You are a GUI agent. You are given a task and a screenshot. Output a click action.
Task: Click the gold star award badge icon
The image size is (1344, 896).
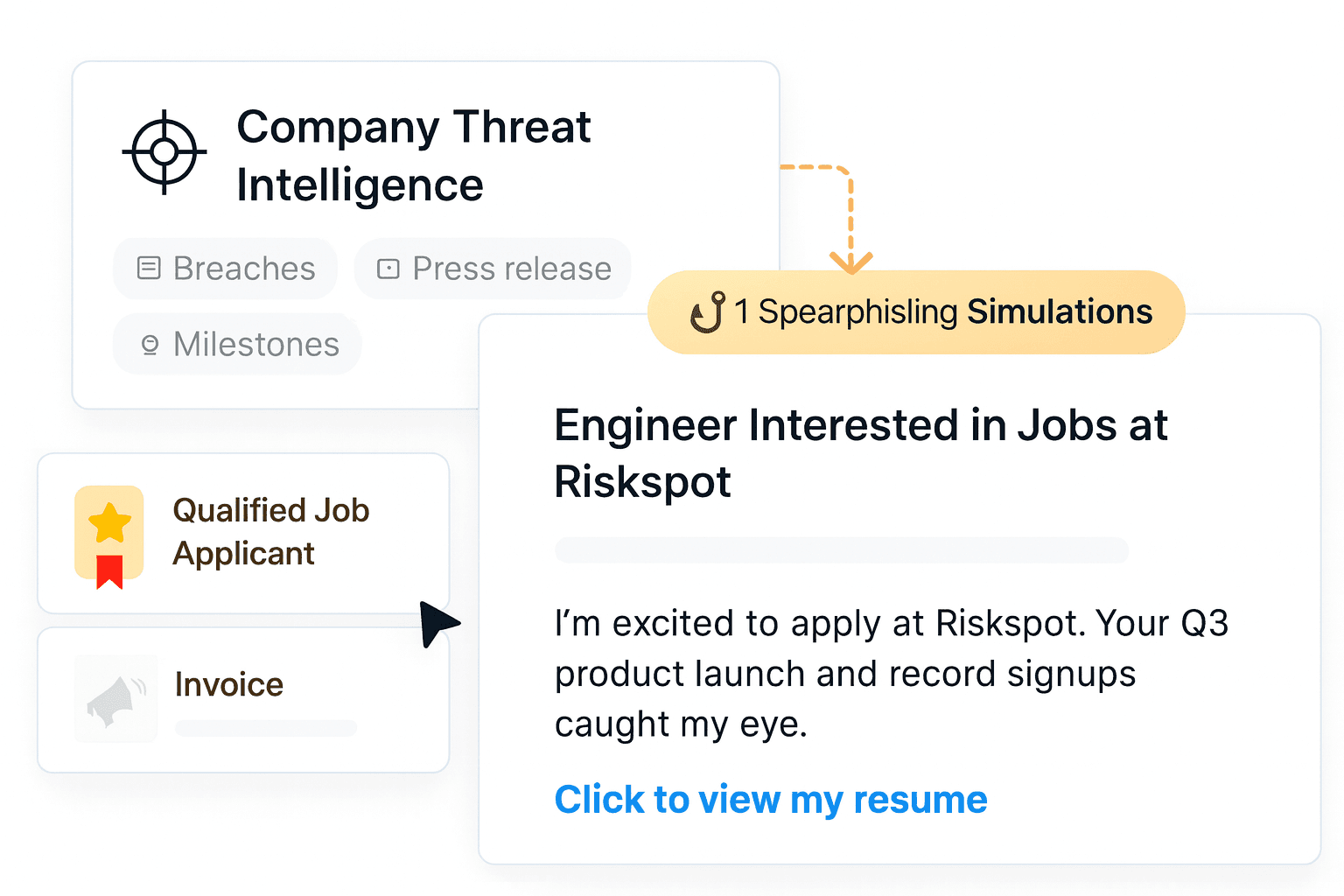pyautogui.click(x=109, y=535)
